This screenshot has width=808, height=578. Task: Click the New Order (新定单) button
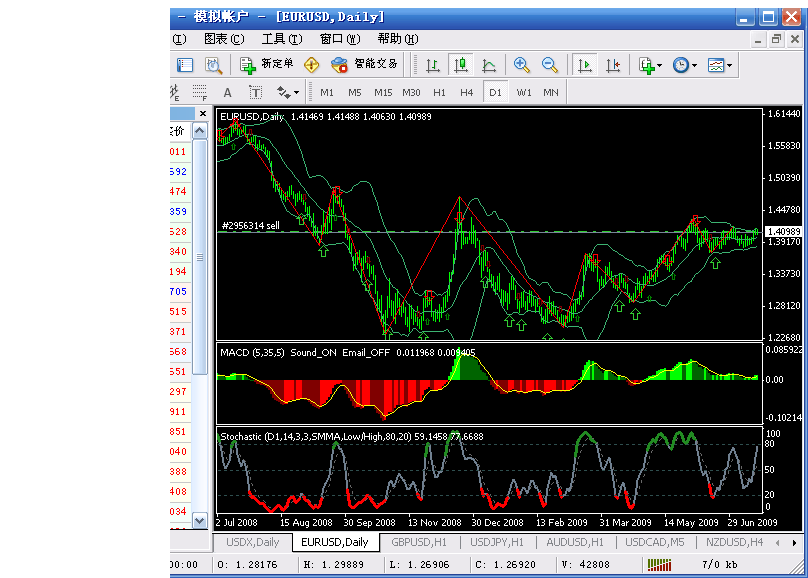tap(266, 65)
